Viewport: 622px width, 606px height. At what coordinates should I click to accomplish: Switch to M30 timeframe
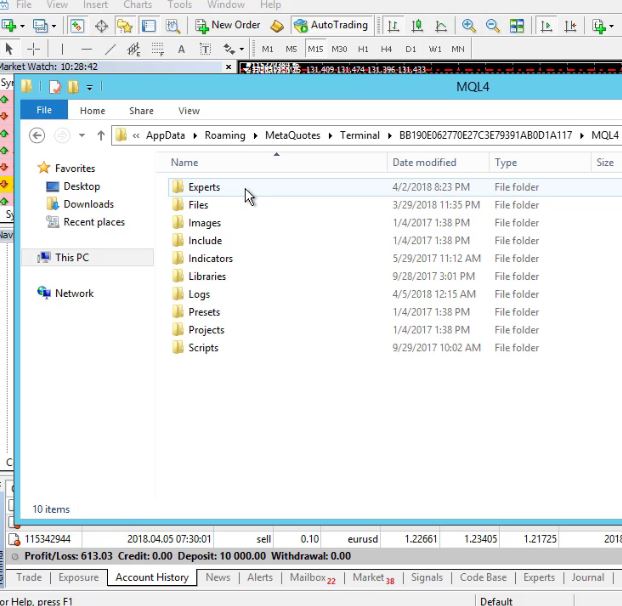click(x=339, y=49)
